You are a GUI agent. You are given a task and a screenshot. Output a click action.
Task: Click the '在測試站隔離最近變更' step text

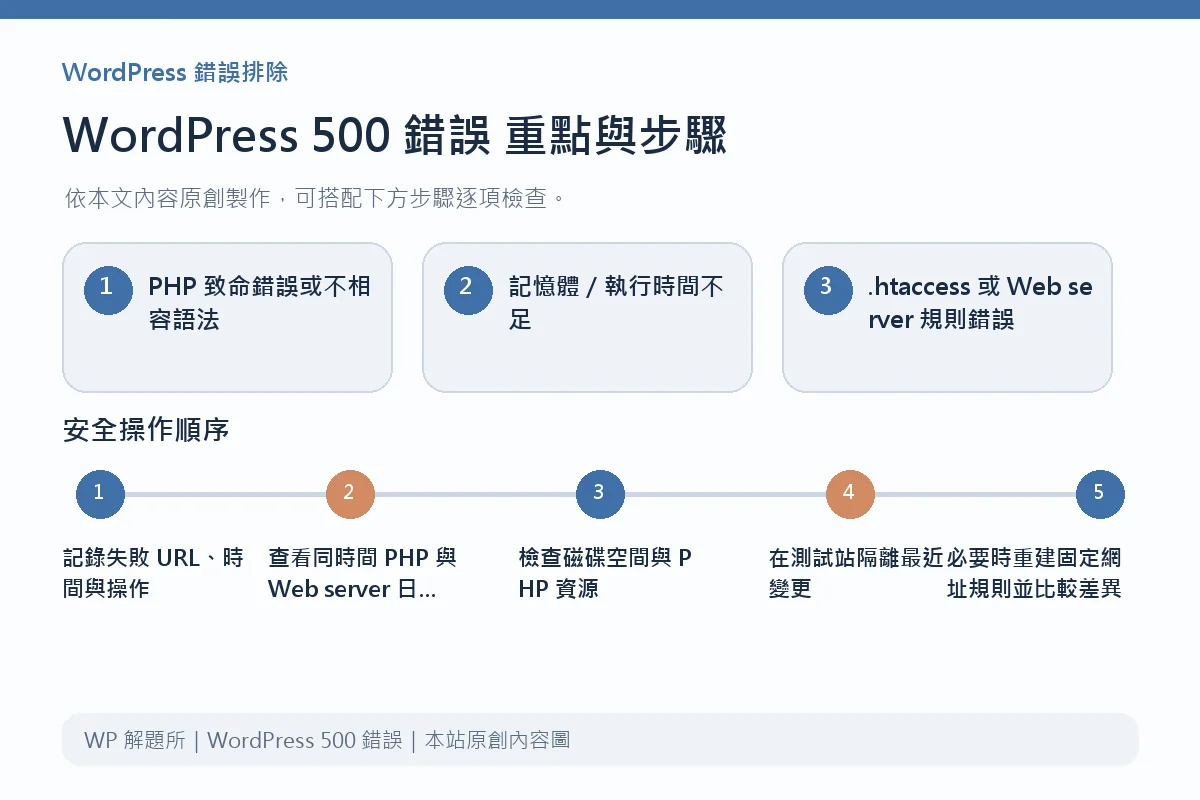[x=856, y=573]
